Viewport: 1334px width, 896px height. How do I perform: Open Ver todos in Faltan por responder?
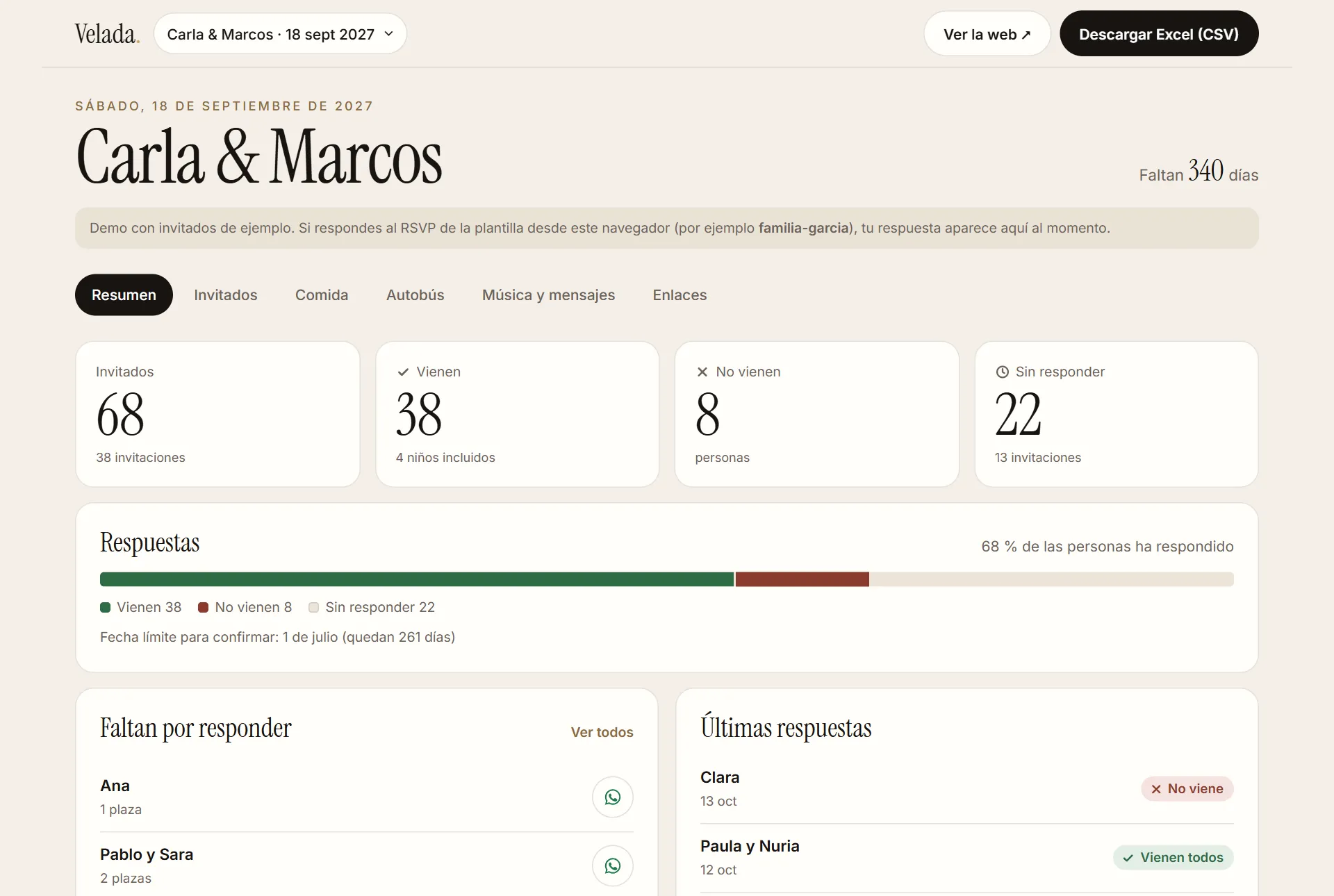click(602, 732)
